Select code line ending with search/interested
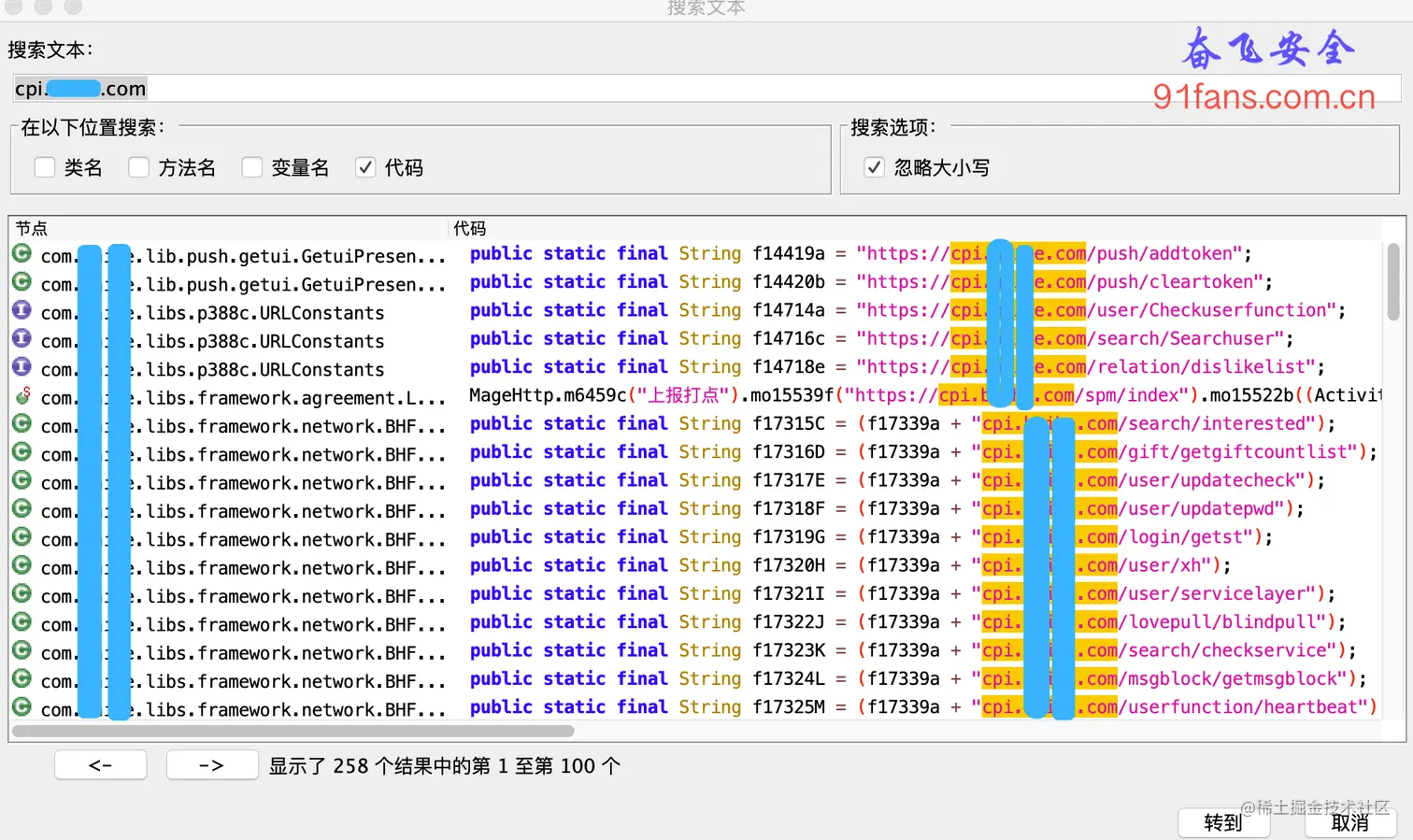 click(903, 423)
